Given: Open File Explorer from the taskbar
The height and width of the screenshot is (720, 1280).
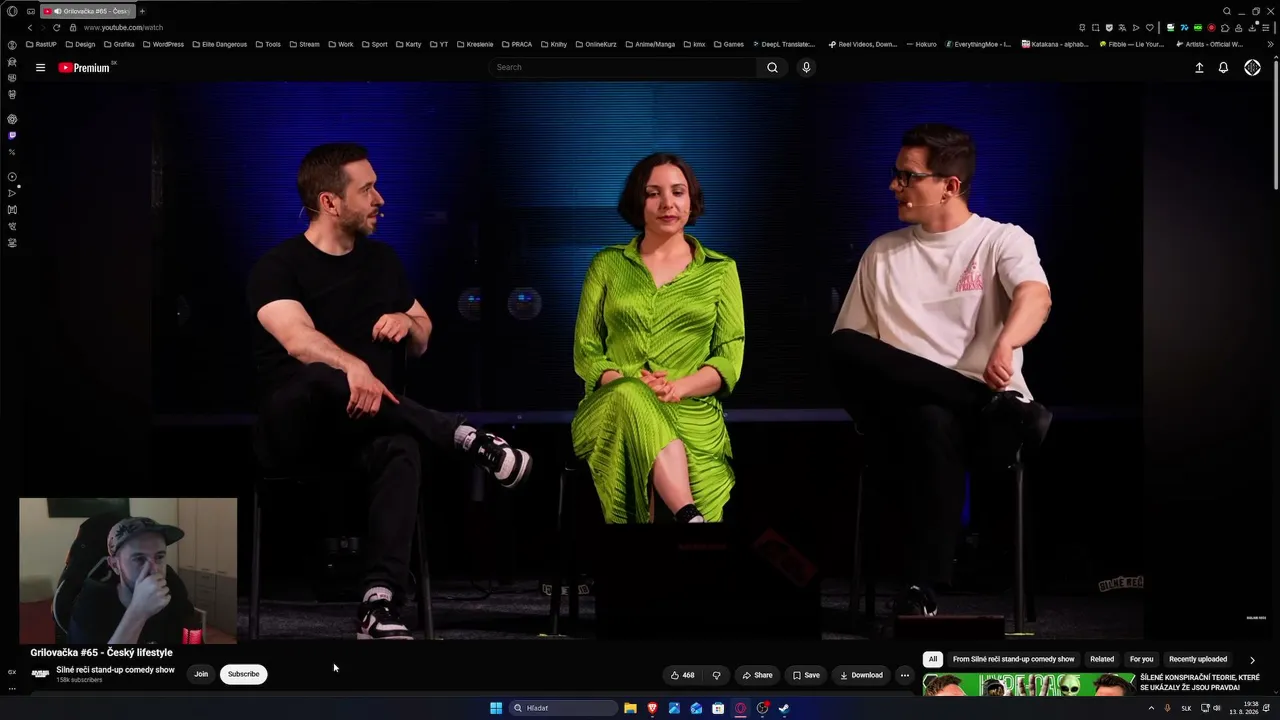Looking at the screenshot, I should coord(630,708).
